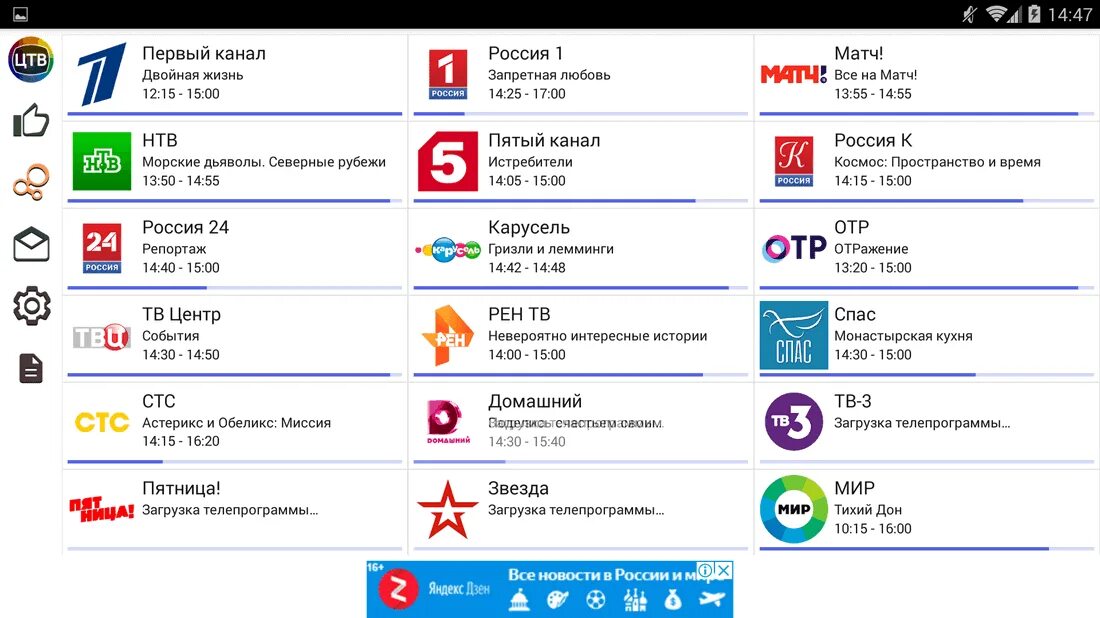Open the envelope feedback icon
Image resolution: width=1100 pixels, height=618 pixels.
tap(31, 244)
